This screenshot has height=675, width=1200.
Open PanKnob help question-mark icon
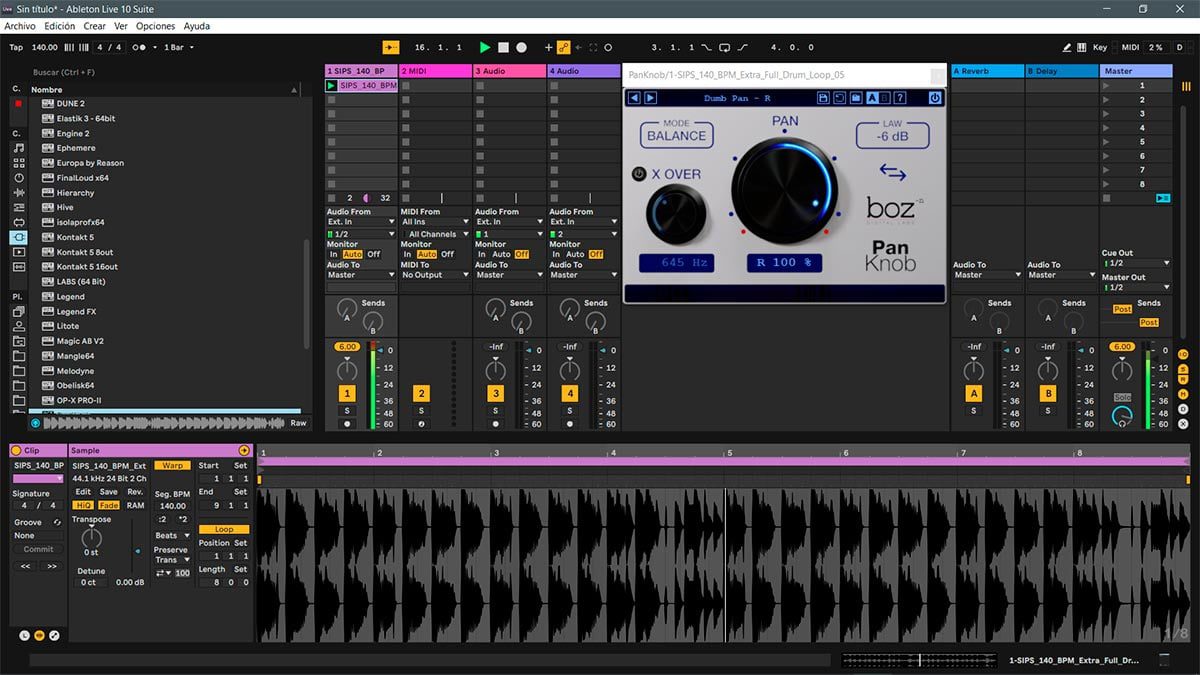pyautogui.click(x=900, y=98)
